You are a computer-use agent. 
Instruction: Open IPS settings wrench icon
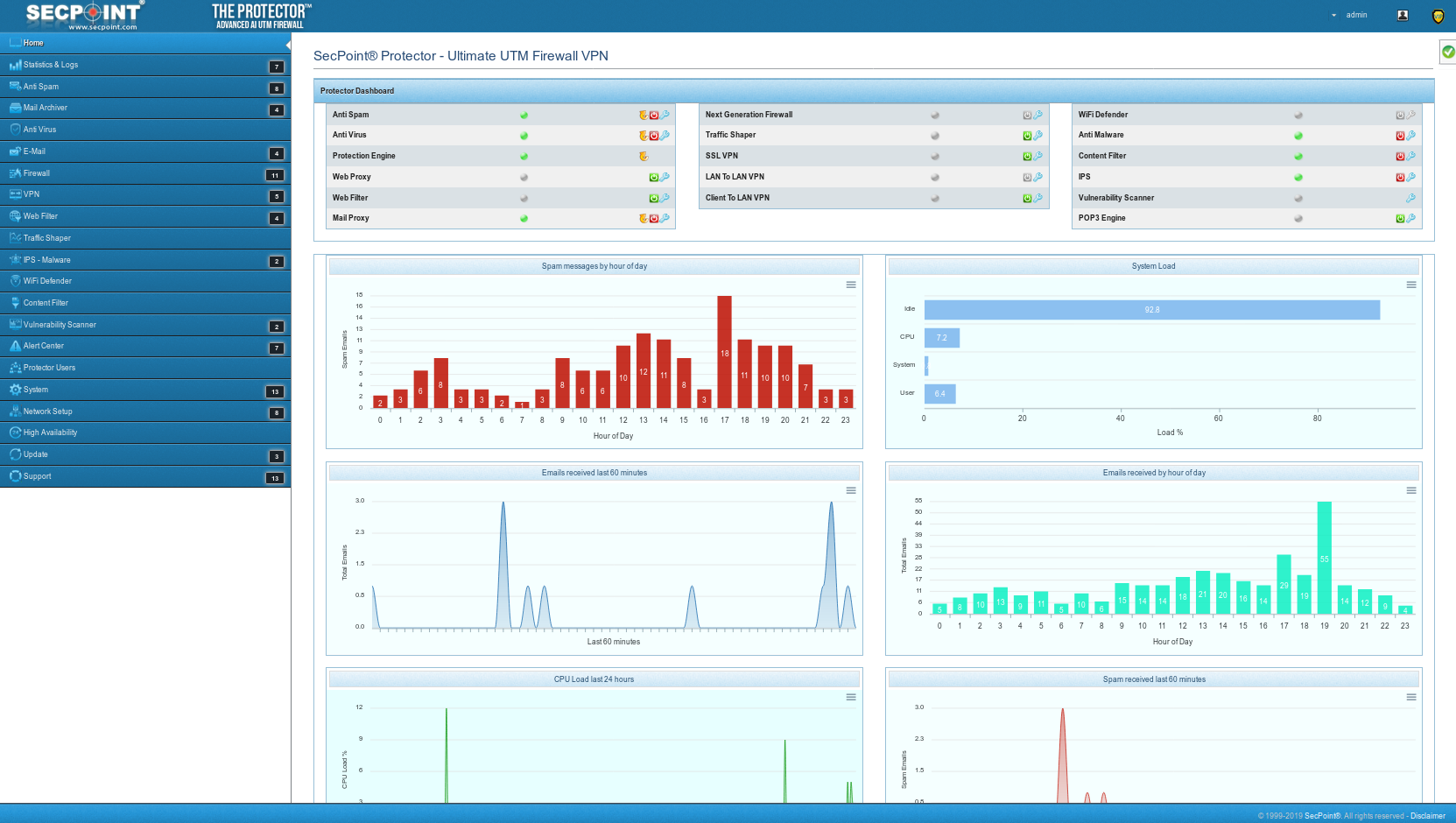[1410, 177]
